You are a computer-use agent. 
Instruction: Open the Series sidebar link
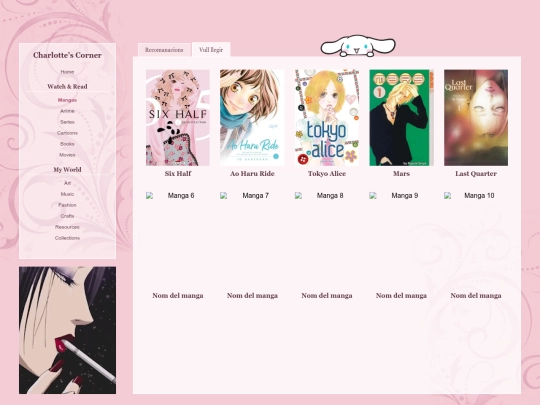tap(67, 122)
